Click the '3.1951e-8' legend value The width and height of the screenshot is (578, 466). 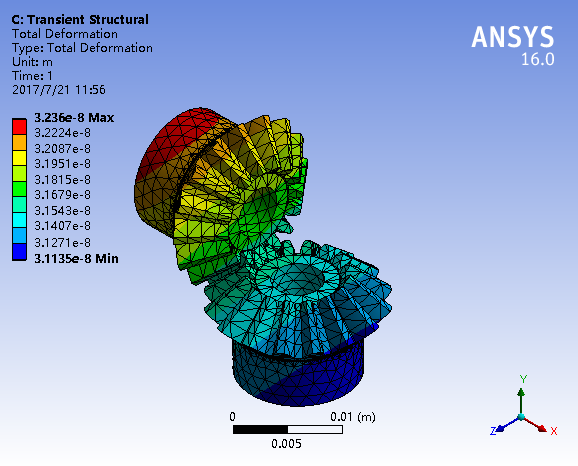click(x=62, y=163)
